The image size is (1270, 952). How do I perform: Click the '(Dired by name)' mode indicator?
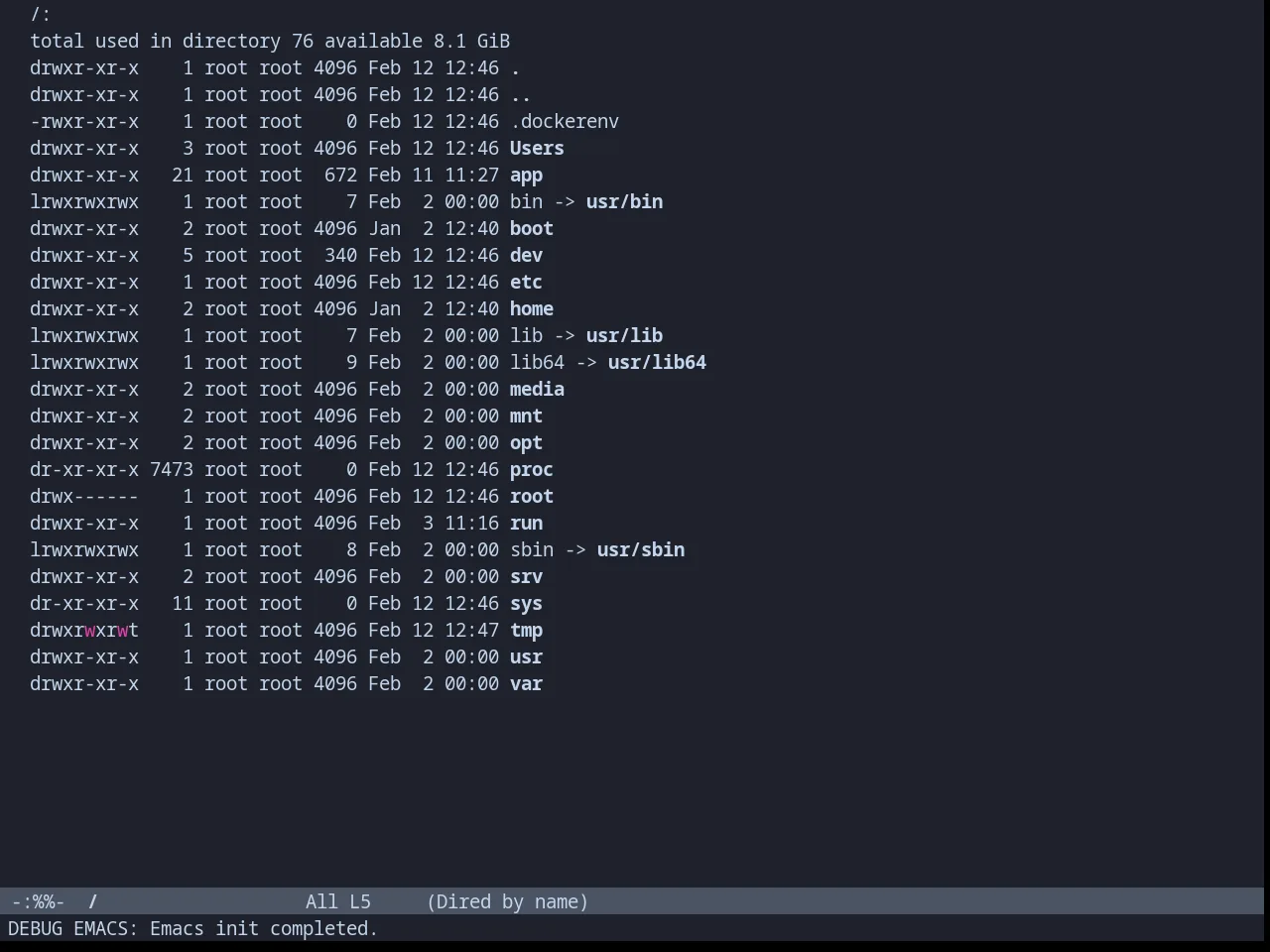coord(507,901)
